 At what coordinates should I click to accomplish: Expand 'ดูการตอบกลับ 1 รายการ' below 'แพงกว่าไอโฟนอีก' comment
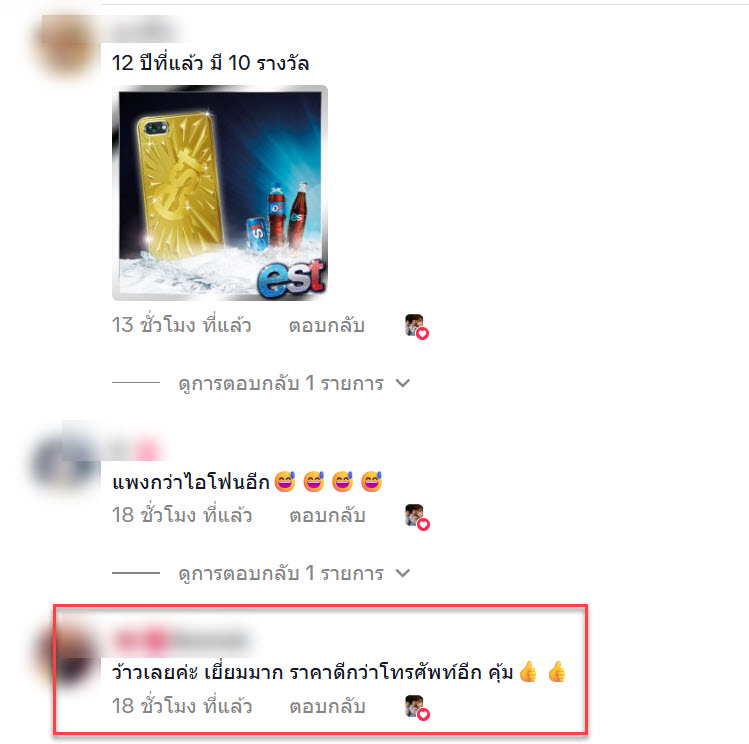[281, 573]
